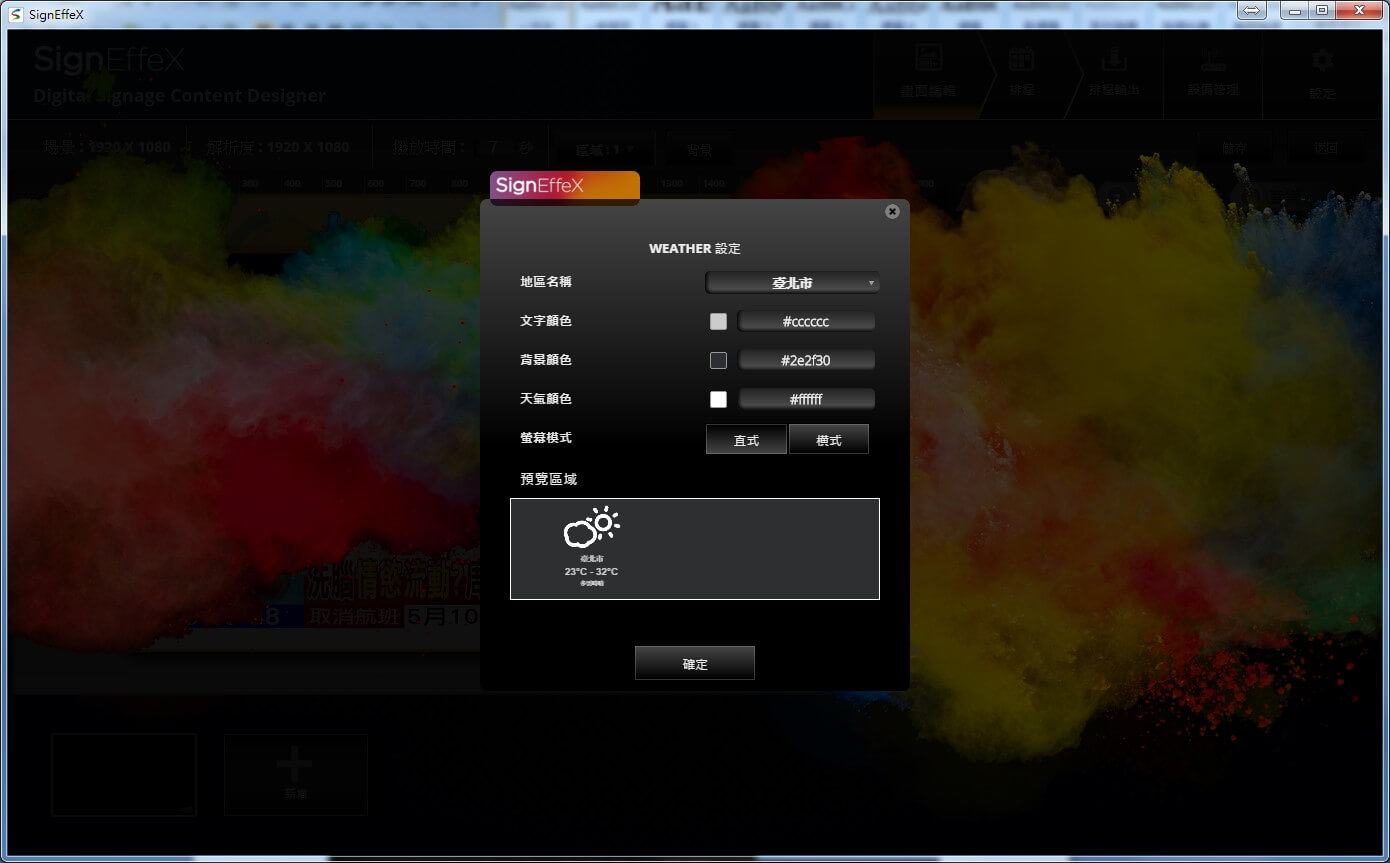Pick the 背景顏色 background color swatch
1390x863 pixels.
(x=718, y=360)
